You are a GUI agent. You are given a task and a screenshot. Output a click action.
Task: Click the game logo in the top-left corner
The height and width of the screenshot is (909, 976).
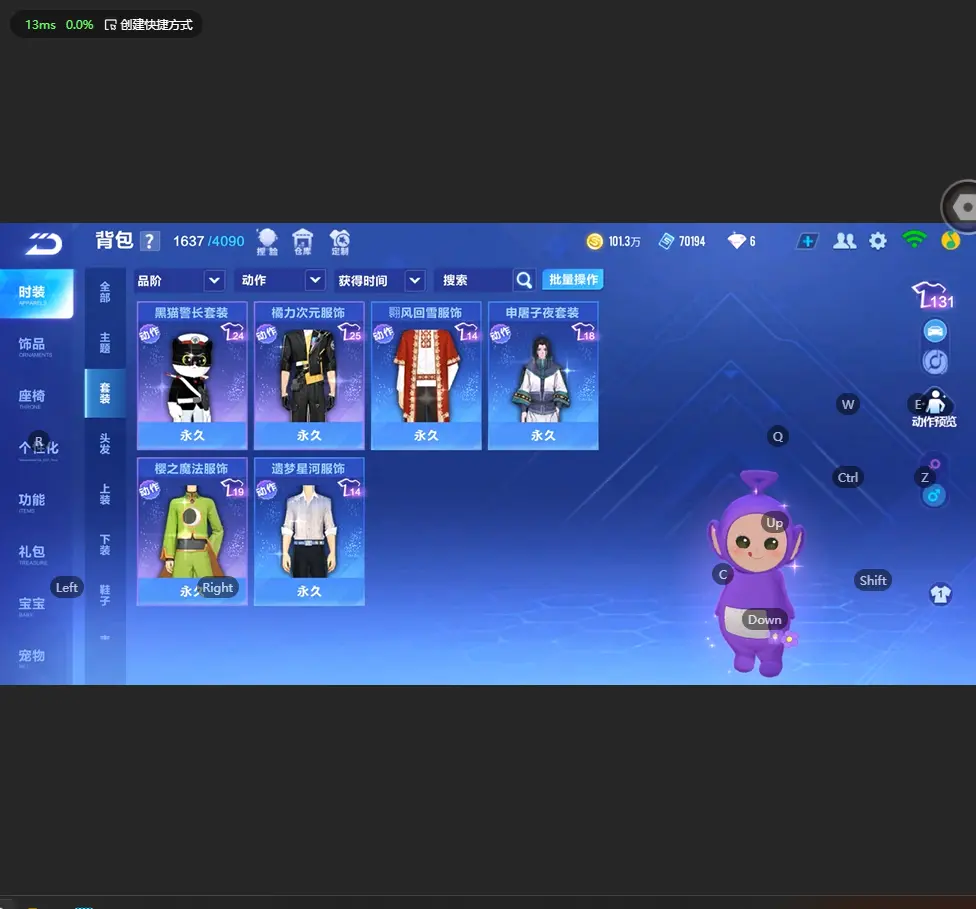click(x=44, y=242)
